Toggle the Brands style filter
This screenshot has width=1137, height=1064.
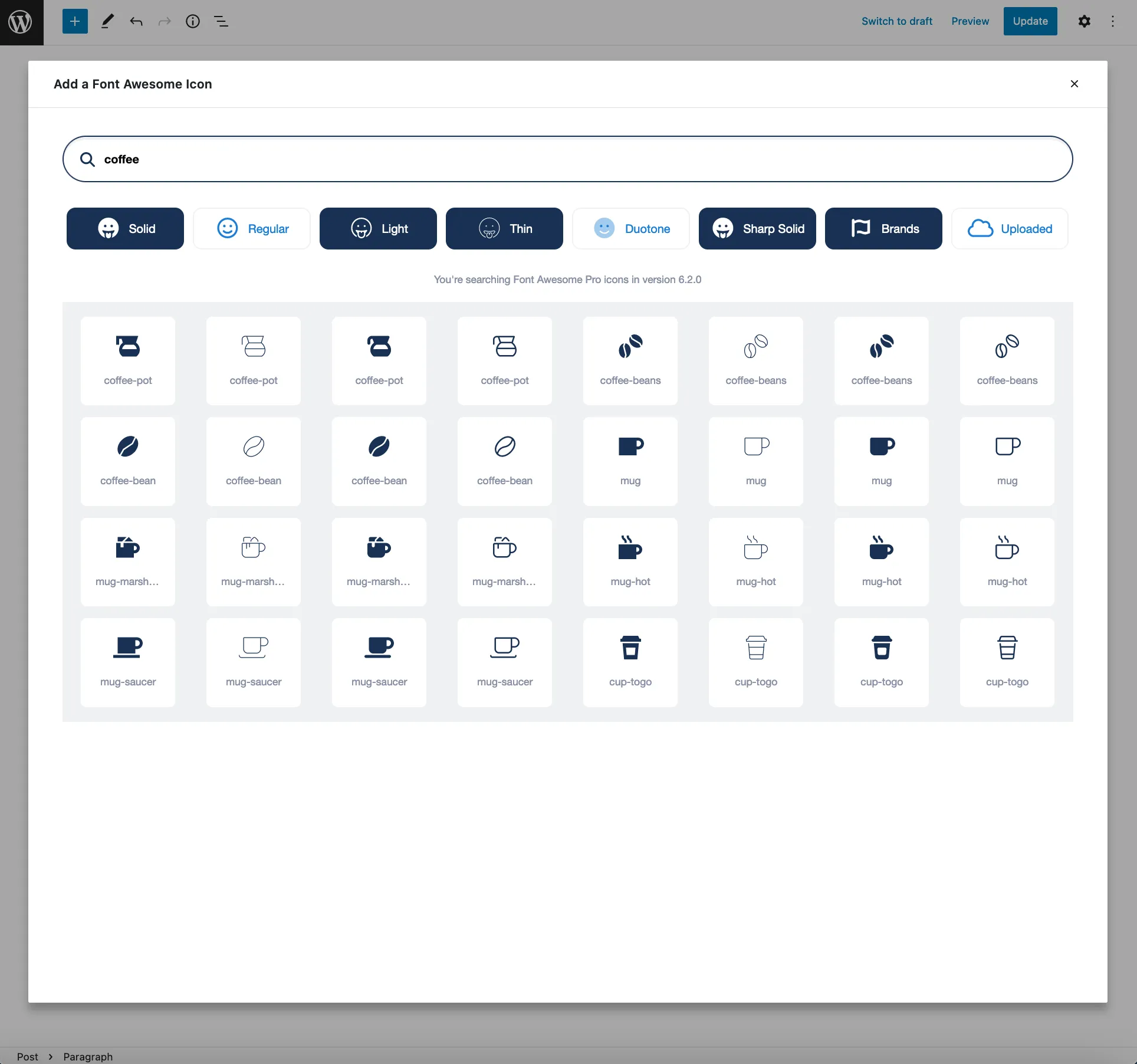pyautogui.click(x=883, y=228)
